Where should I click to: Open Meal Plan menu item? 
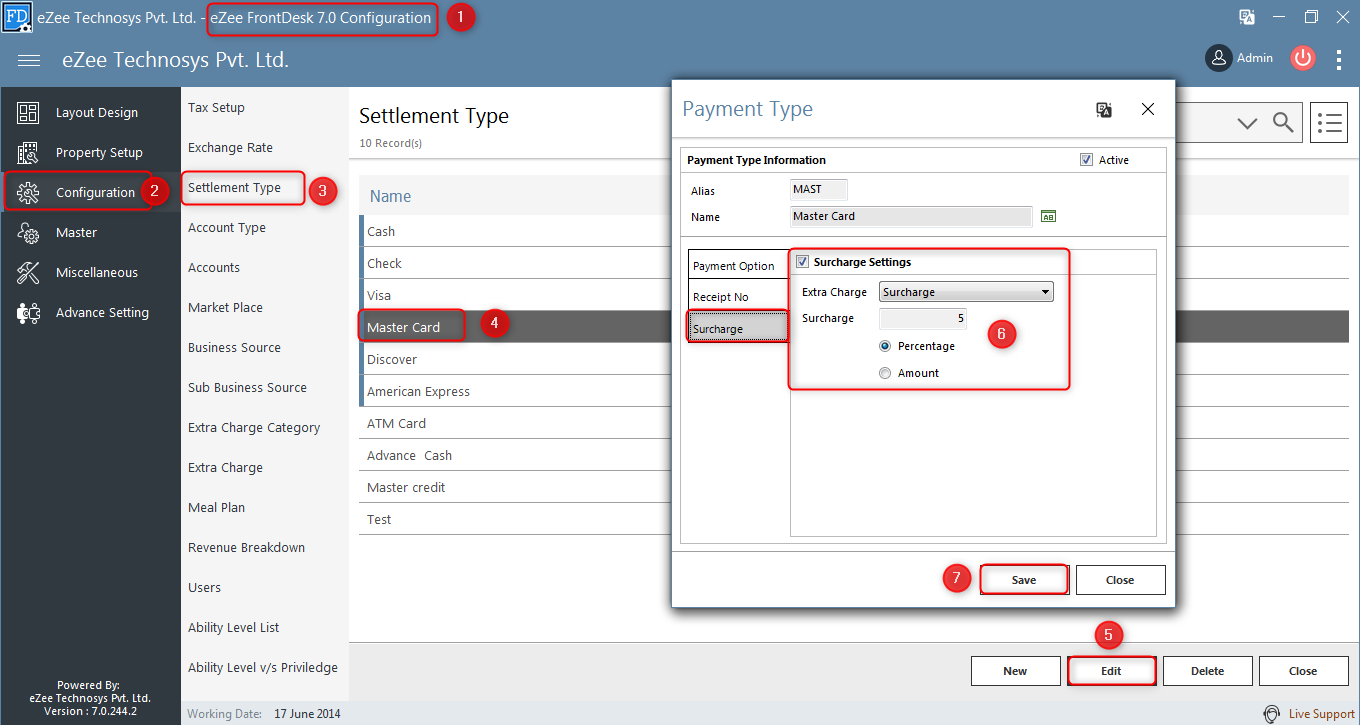pyautogui.click(x=216, y=508)
